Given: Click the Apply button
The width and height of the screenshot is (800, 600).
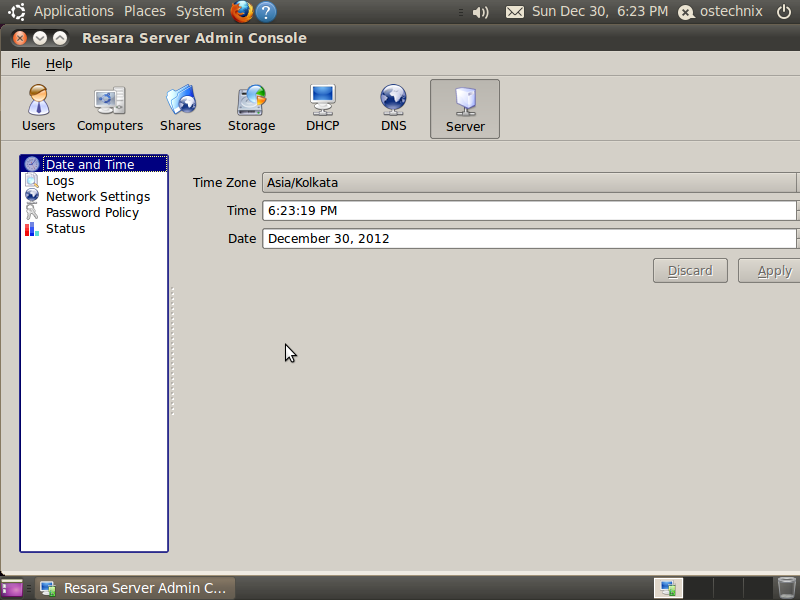Looking at the screenshot, I should click(x=771, y=270).
